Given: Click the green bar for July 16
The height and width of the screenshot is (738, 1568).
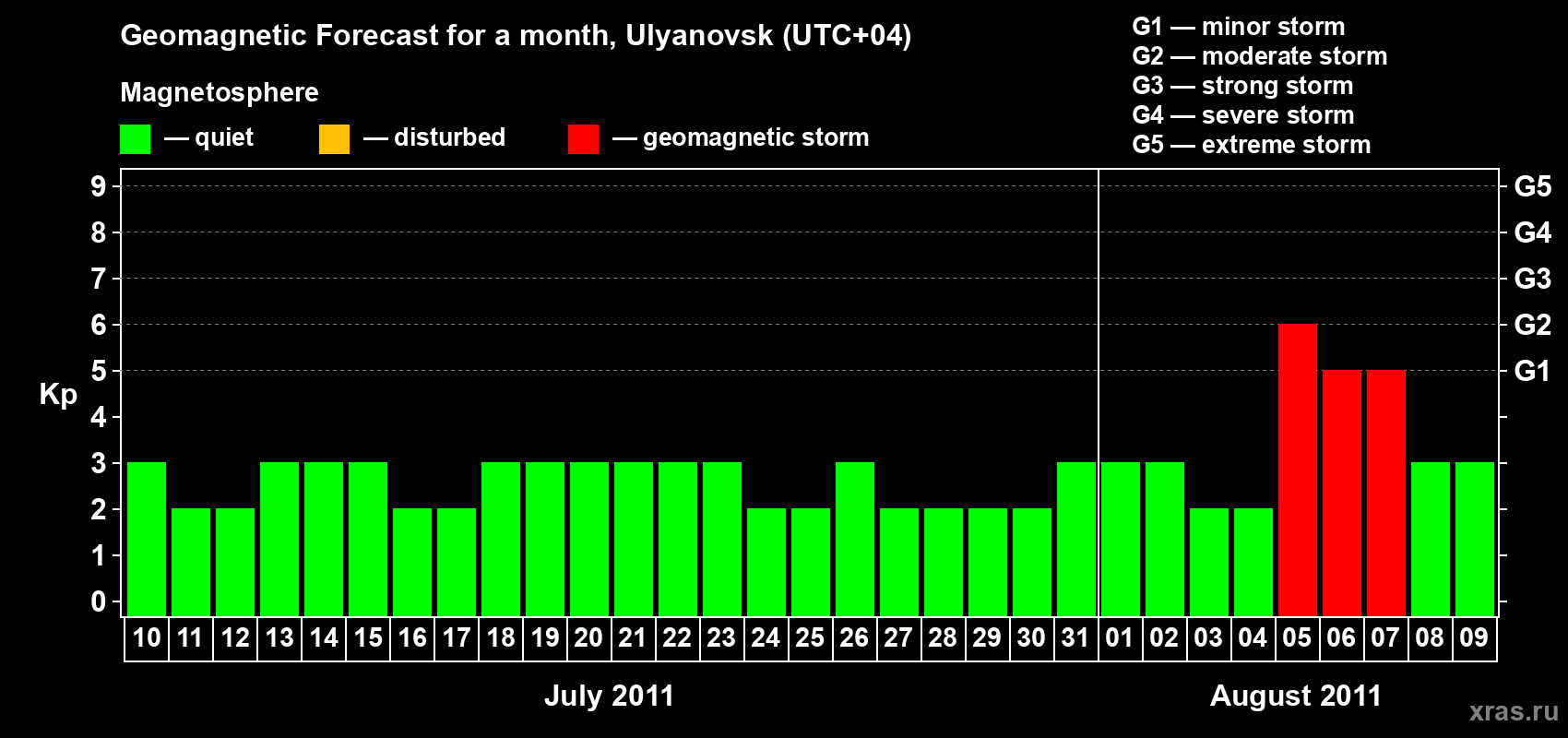Looking at the screenshot, I should [x=412, y=562].
